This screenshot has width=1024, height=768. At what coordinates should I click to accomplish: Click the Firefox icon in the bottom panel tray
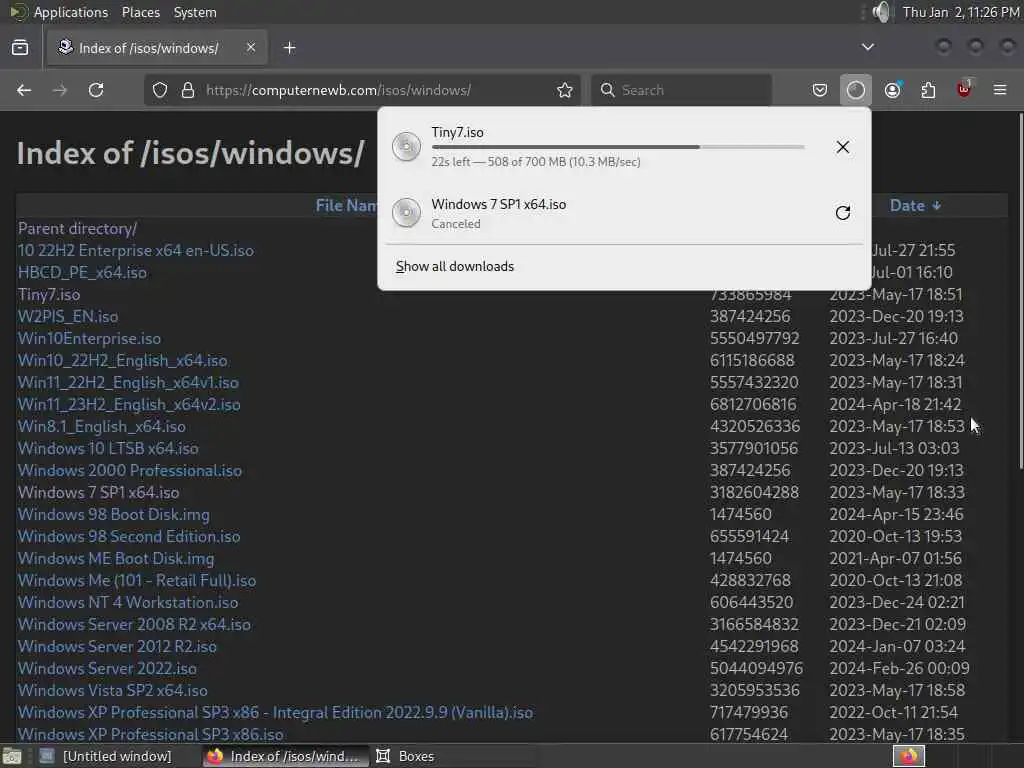[908, 756]
